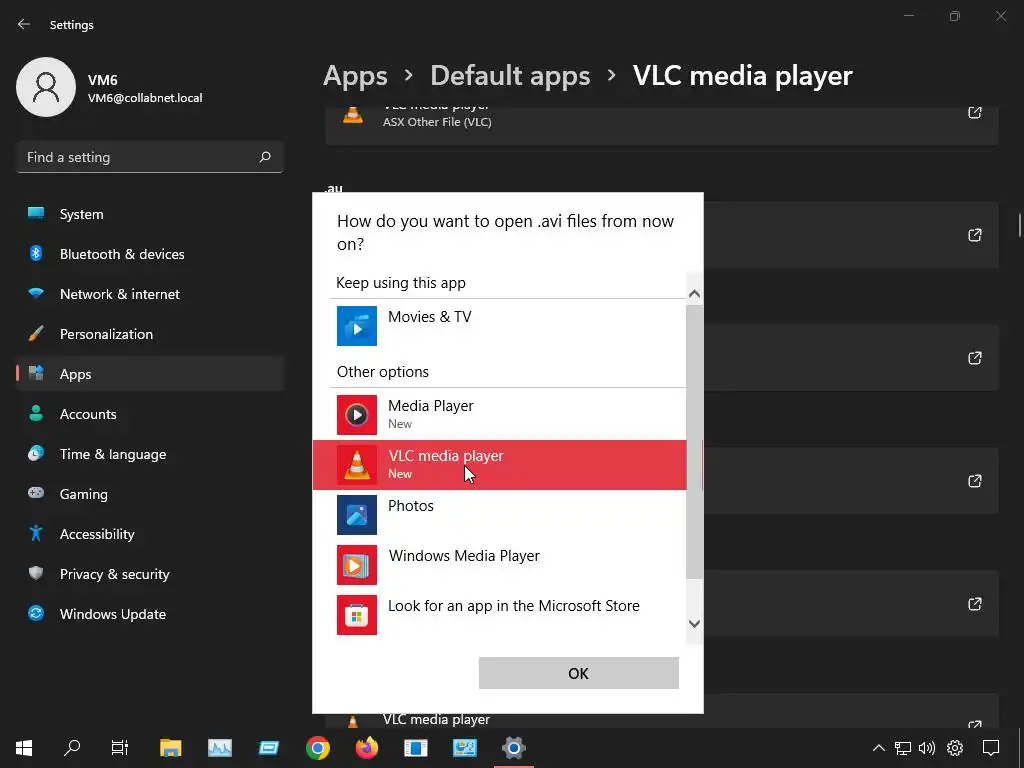Click Microsoft Store icon in dialog
This screenshot has width=1024, height=768.
pos(357,615)
